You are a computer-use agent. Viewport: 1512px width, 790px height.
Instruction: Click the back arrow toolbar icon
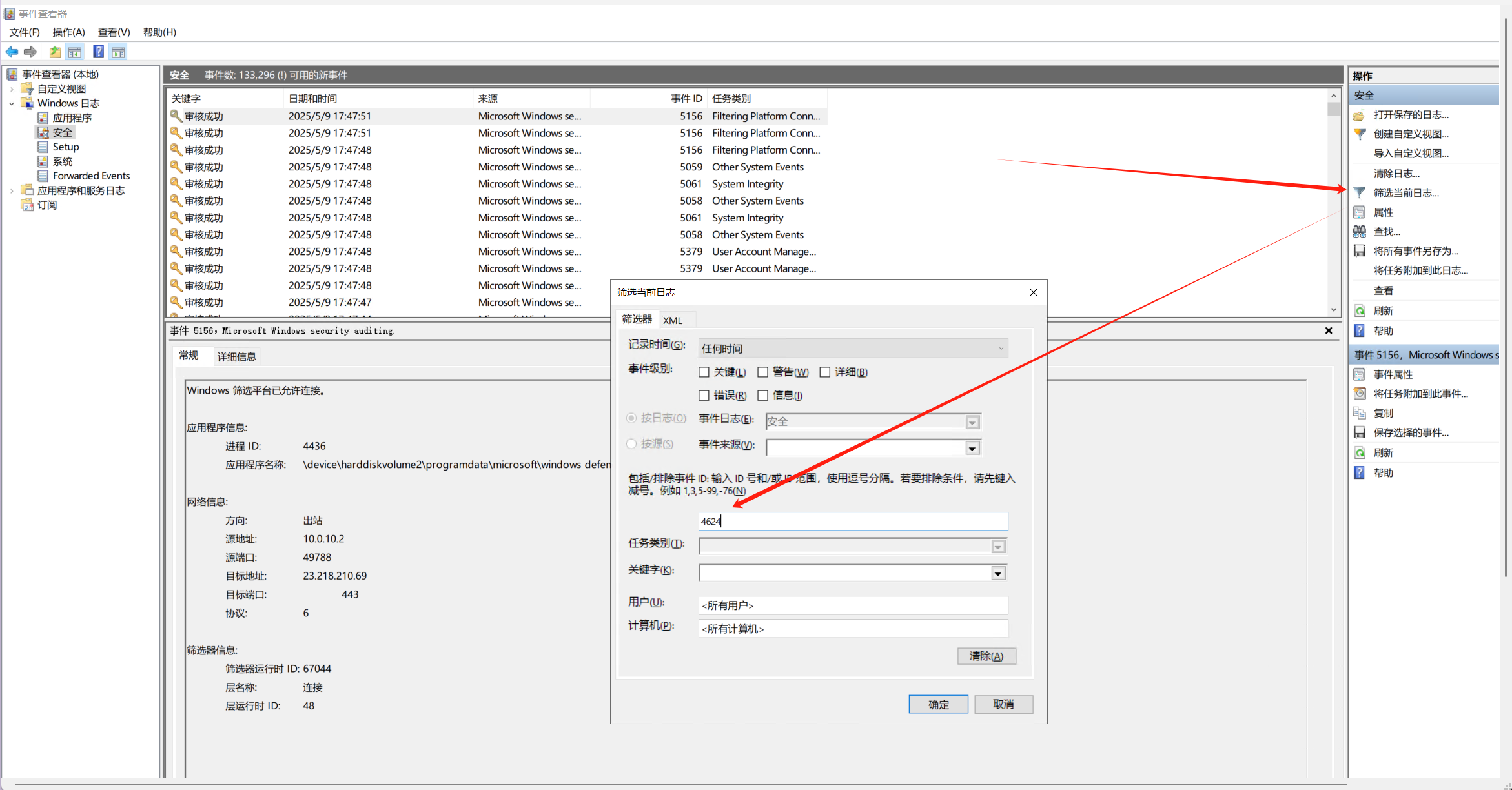(x=12, y=52)
